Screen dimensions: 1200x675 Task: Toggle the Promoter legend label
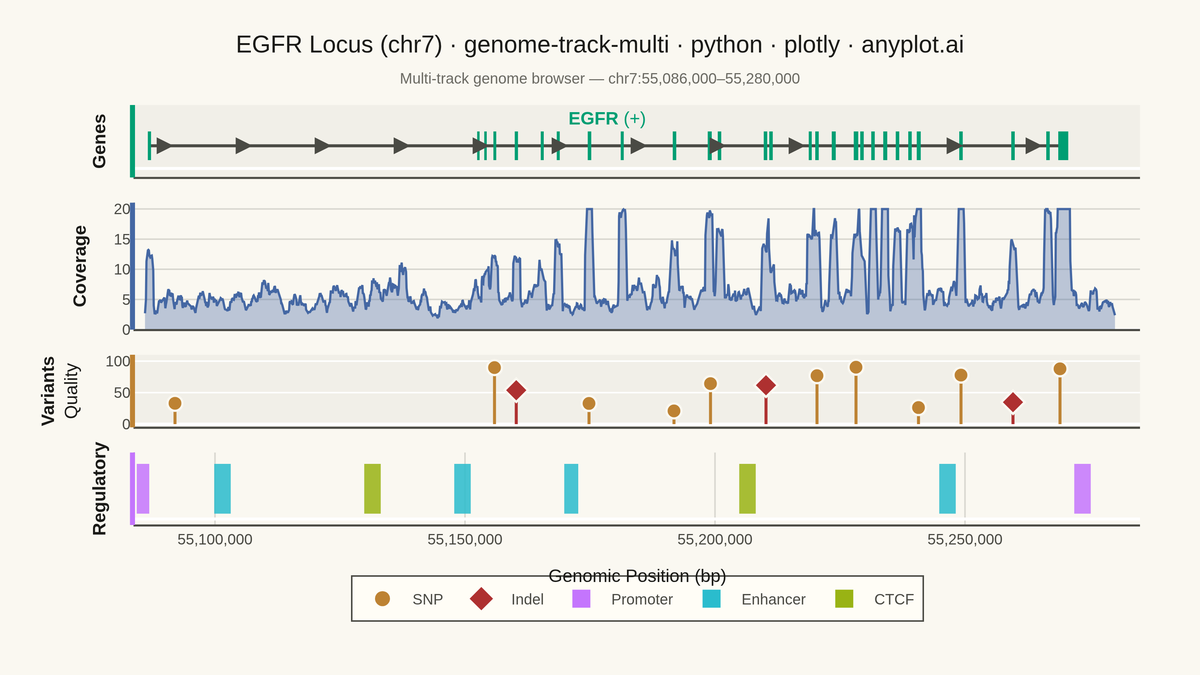point(642,600)
